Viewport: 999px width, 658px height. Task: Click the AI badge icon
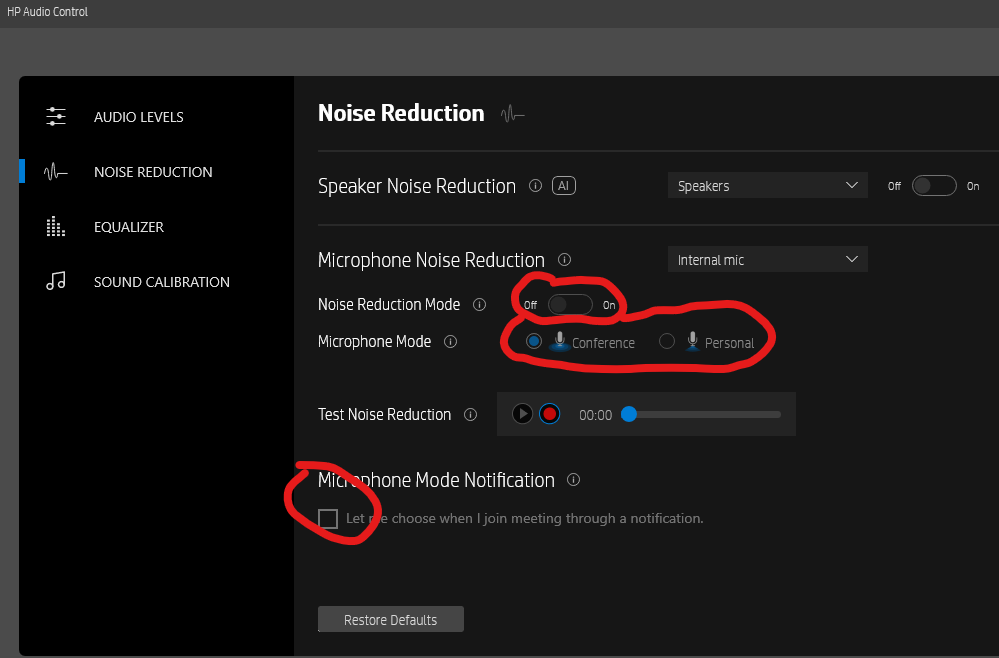pos(564,186)
